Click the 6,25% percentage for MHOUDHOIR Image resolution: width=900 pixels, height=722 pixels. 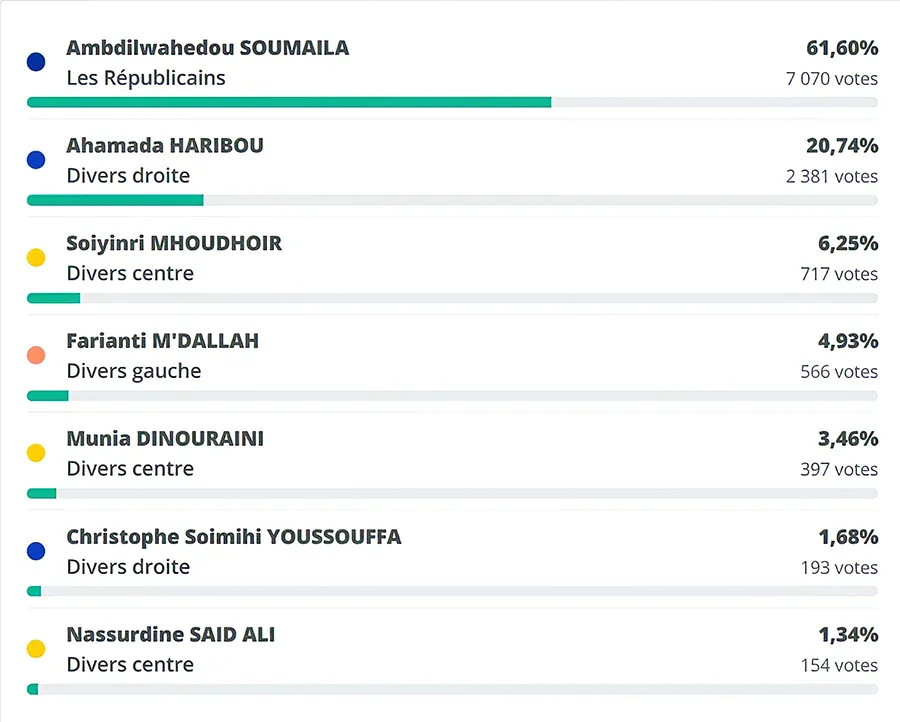(x=848, y=243)
